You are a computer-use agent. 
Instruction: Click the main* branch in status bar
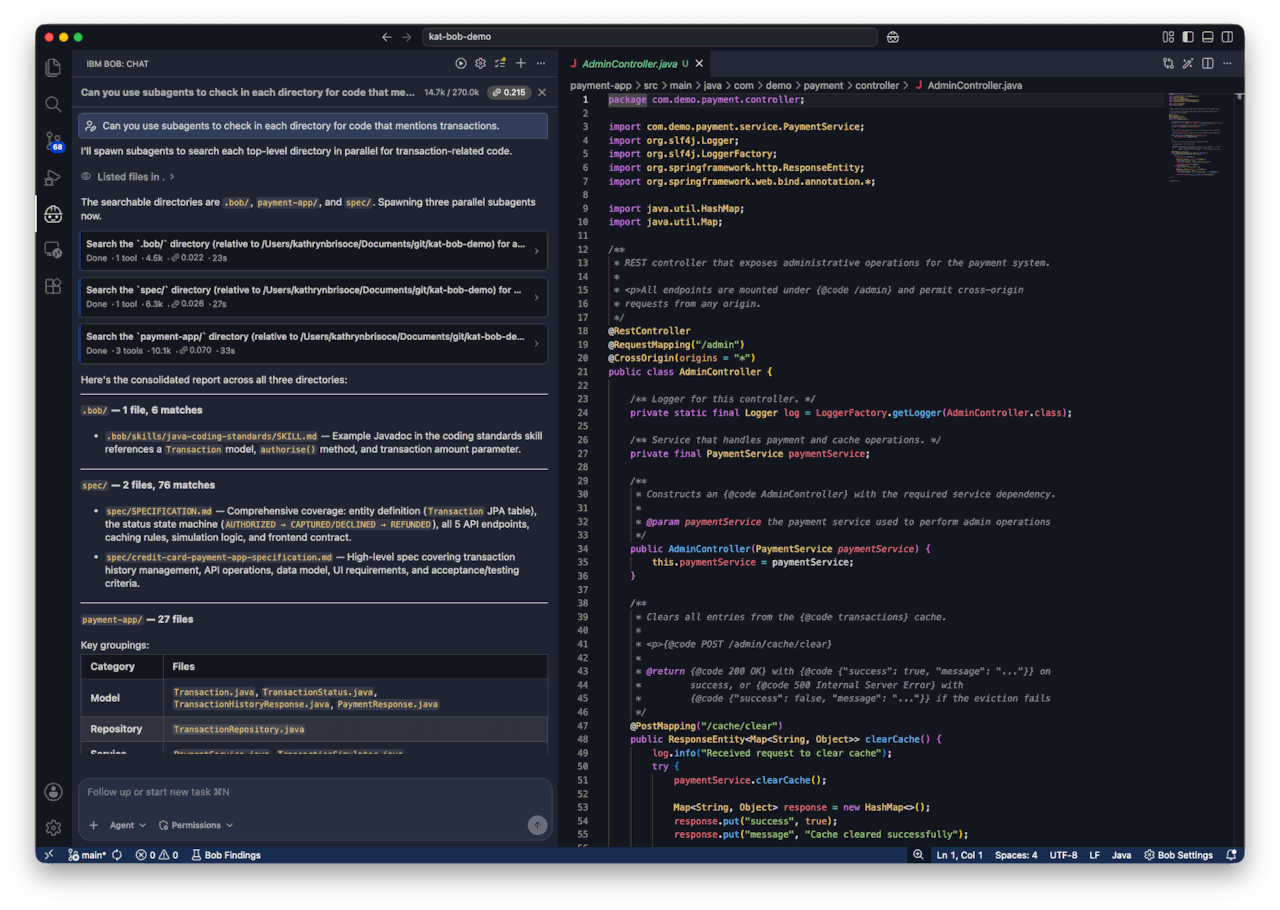pyautogui.click(x=87, y=855)
